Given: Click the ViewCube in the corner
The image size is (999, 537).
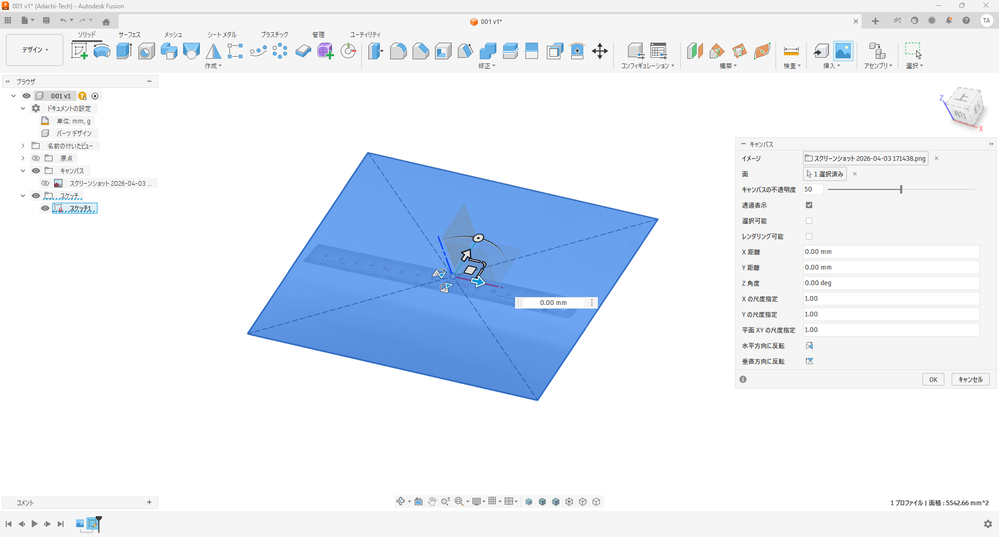Looking at the screenshot, I should pos(964,107).
